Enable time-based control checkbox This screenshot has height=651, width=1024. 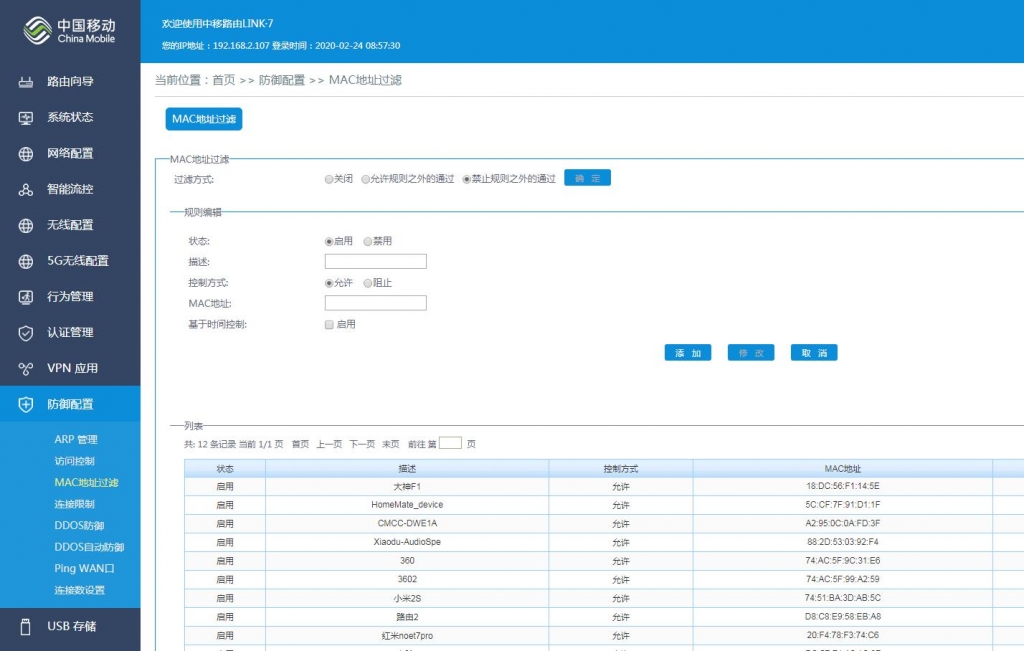pyautogui.click(x=329, y=325)
